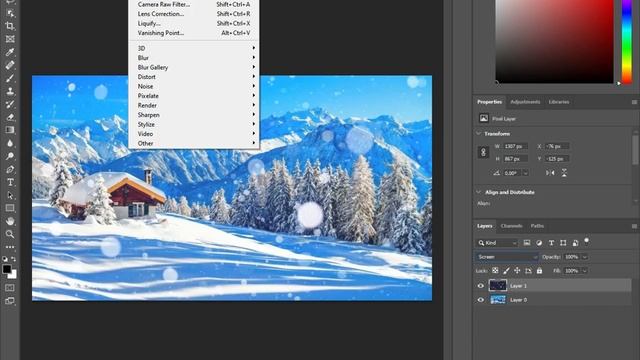Hide Layer 1 with its eye icon
This screenshot has height=360, width=640.
[480, 286]
